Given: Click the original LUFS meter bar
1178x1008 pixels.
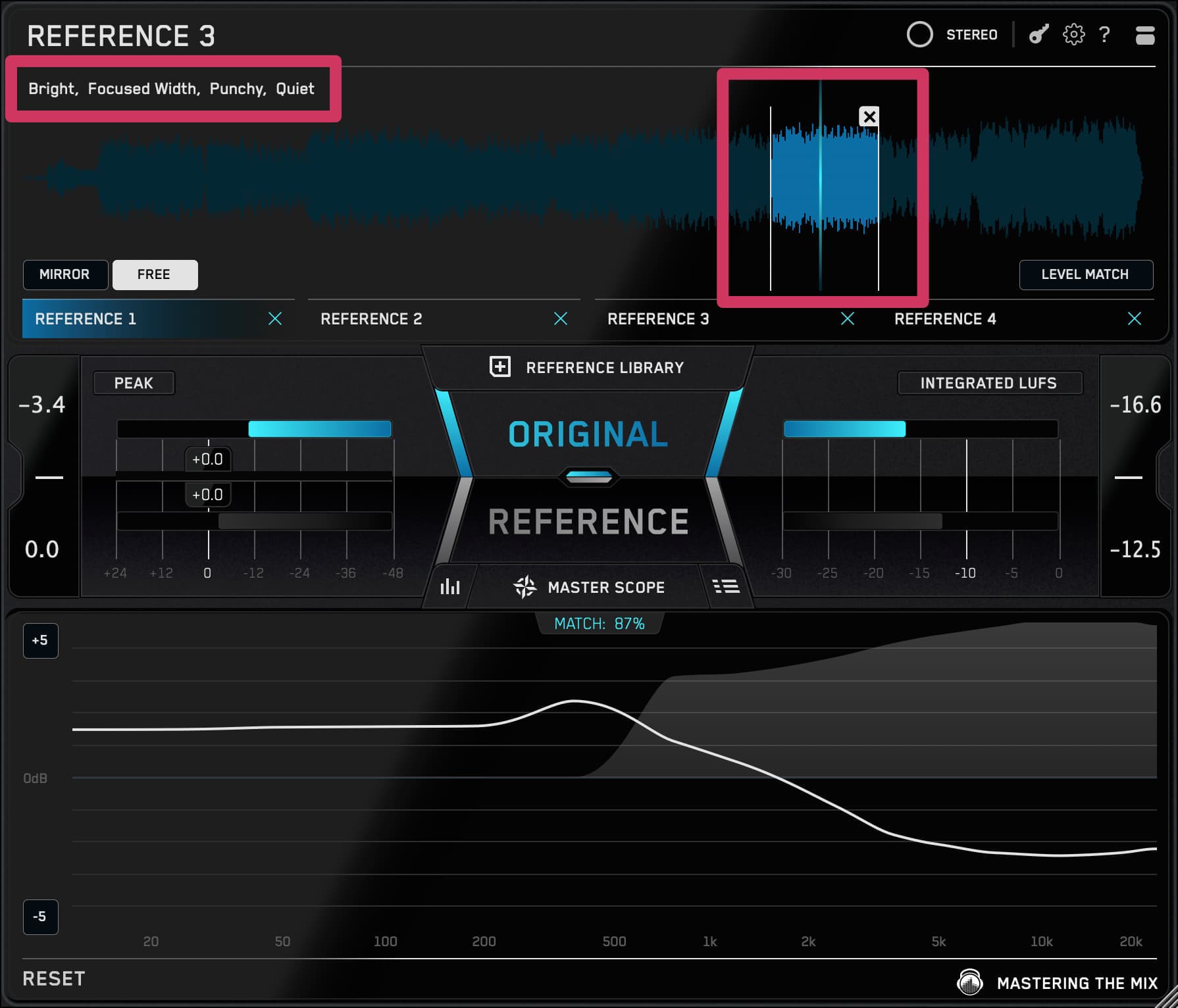Looking at the screenshot, I should [x=921, y=429].
